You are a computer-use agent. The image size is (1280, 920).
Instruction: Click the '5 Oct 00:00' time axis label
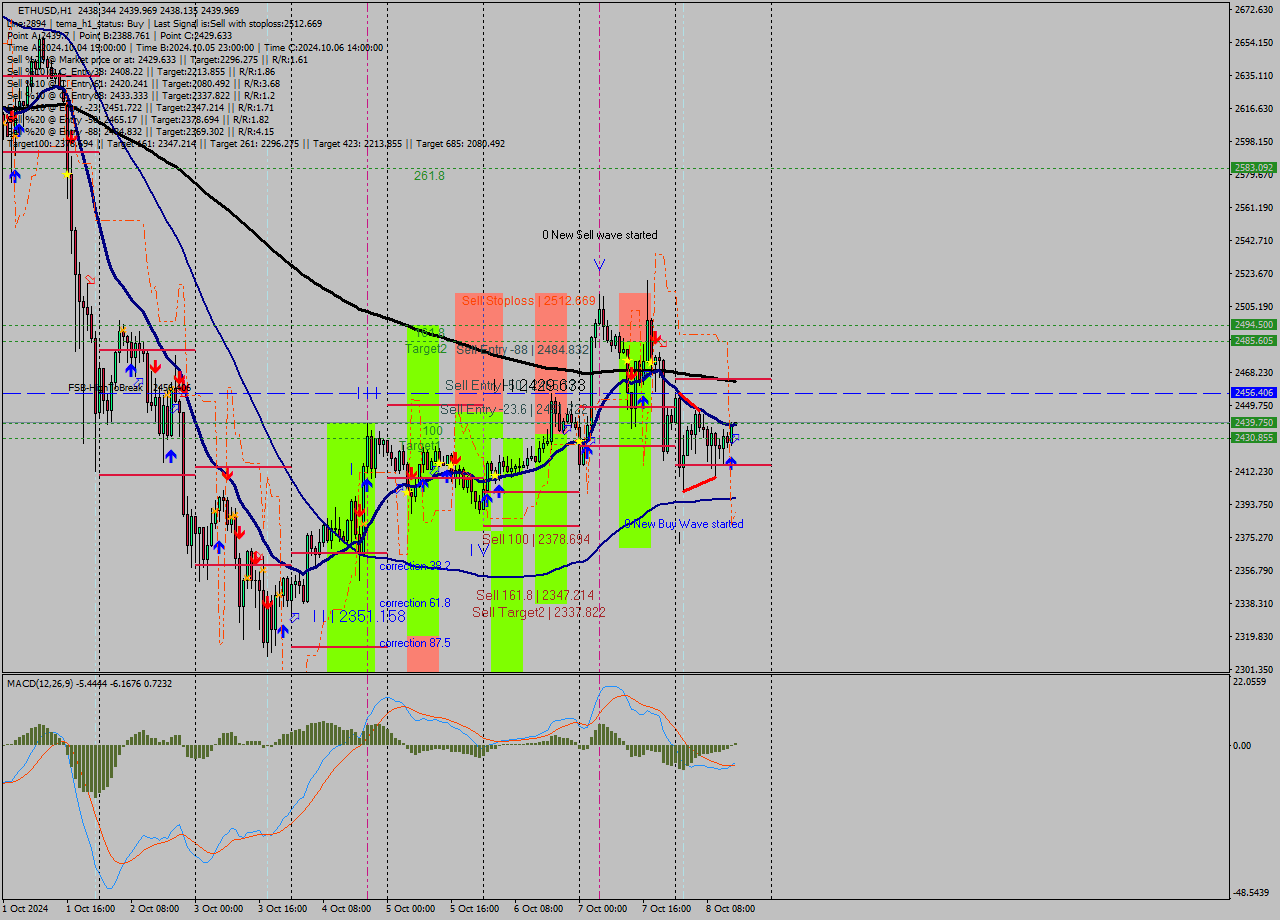pyautogui.click(x=410, y=909)
